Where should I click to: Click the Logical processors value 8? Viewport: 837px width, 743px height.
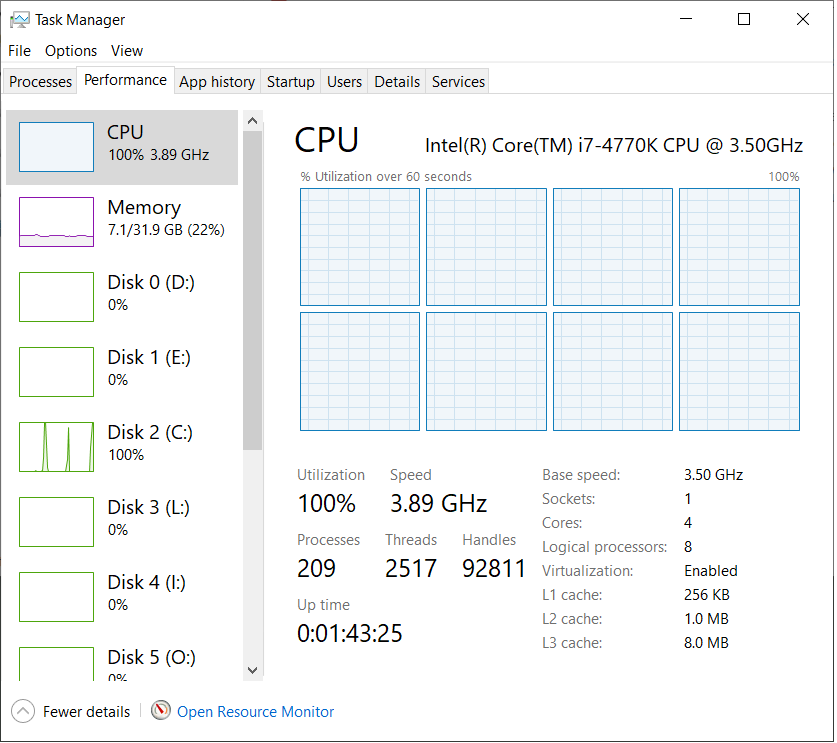[690, 548]
